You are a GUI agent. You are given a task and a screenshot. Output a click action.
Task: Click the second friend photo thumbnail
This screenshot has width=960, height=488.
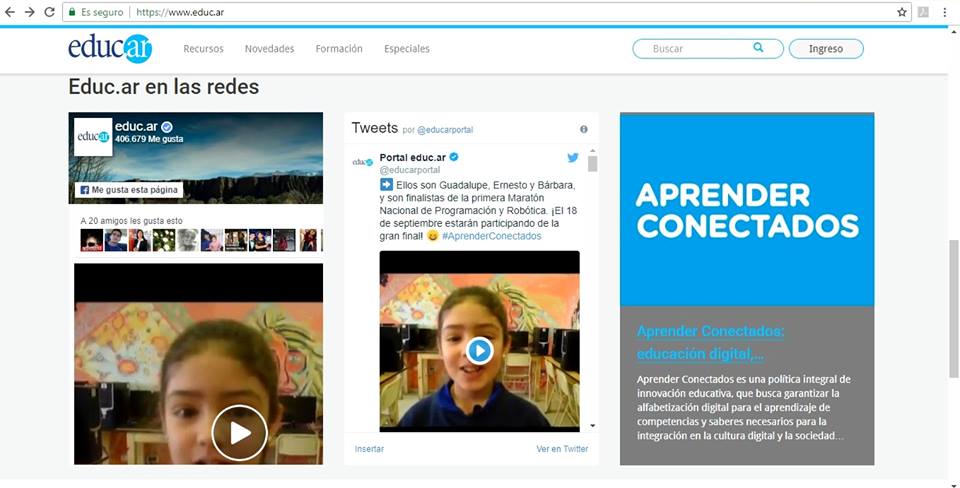[x=116, y=240]
